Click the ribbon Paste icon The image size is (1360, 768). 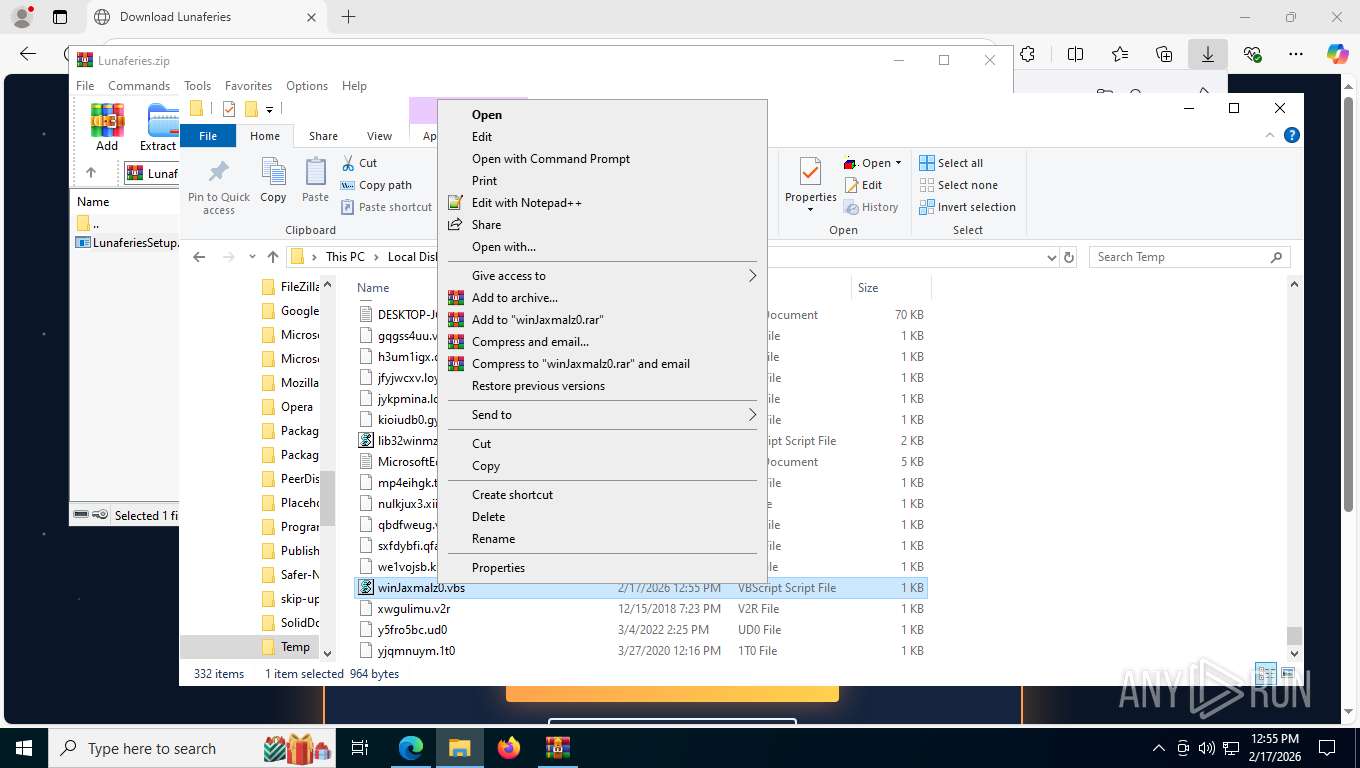pyautogui.click(x=315, y=180)
